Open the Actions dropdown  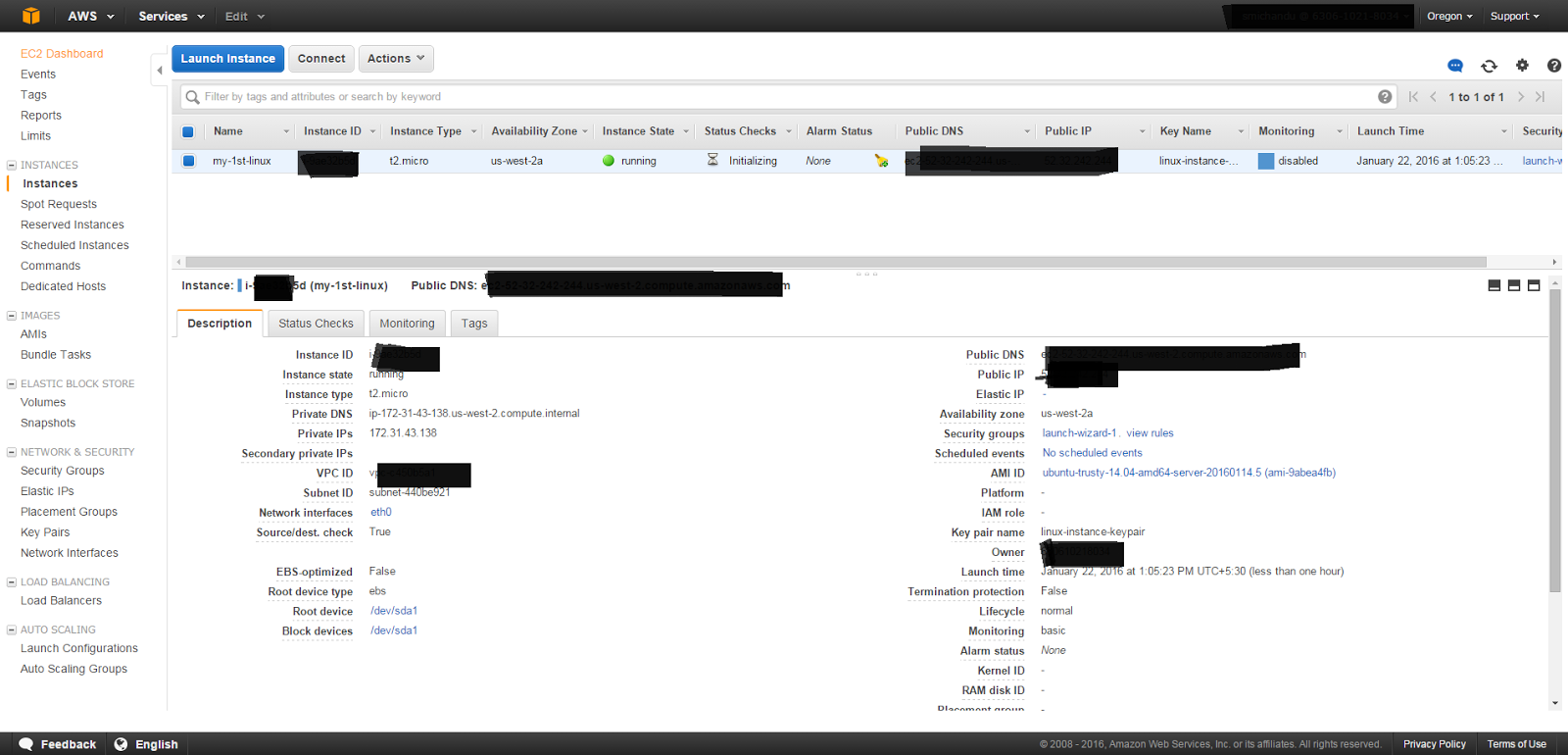pos(396,59)
